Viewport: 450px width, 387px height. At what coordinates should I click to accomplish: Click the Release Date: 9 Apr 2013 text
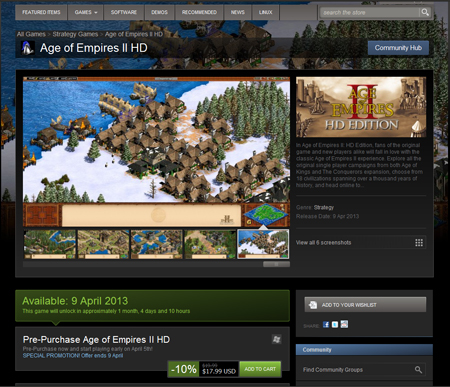pos(327,216)
